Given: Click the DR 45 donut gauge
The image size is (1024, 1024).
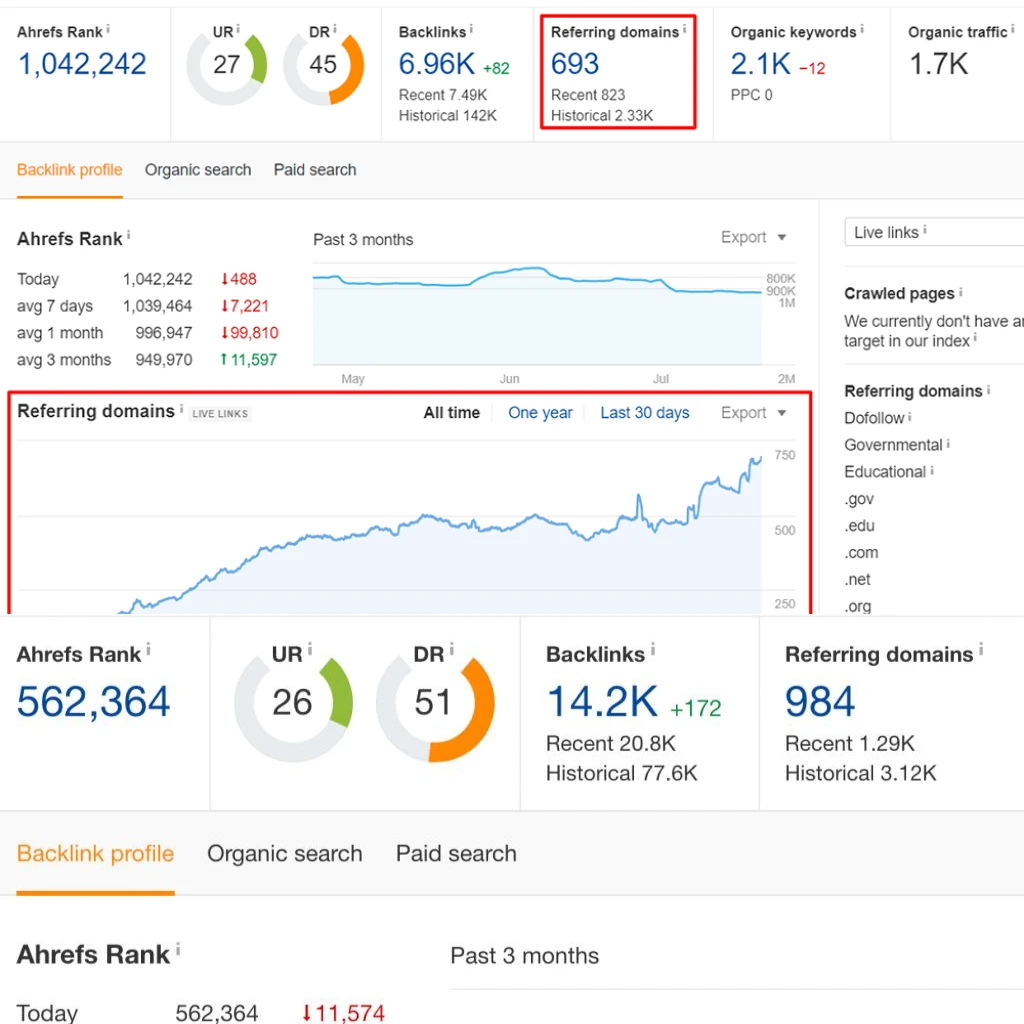Looking at the screenshot, I should pos(323,65).
